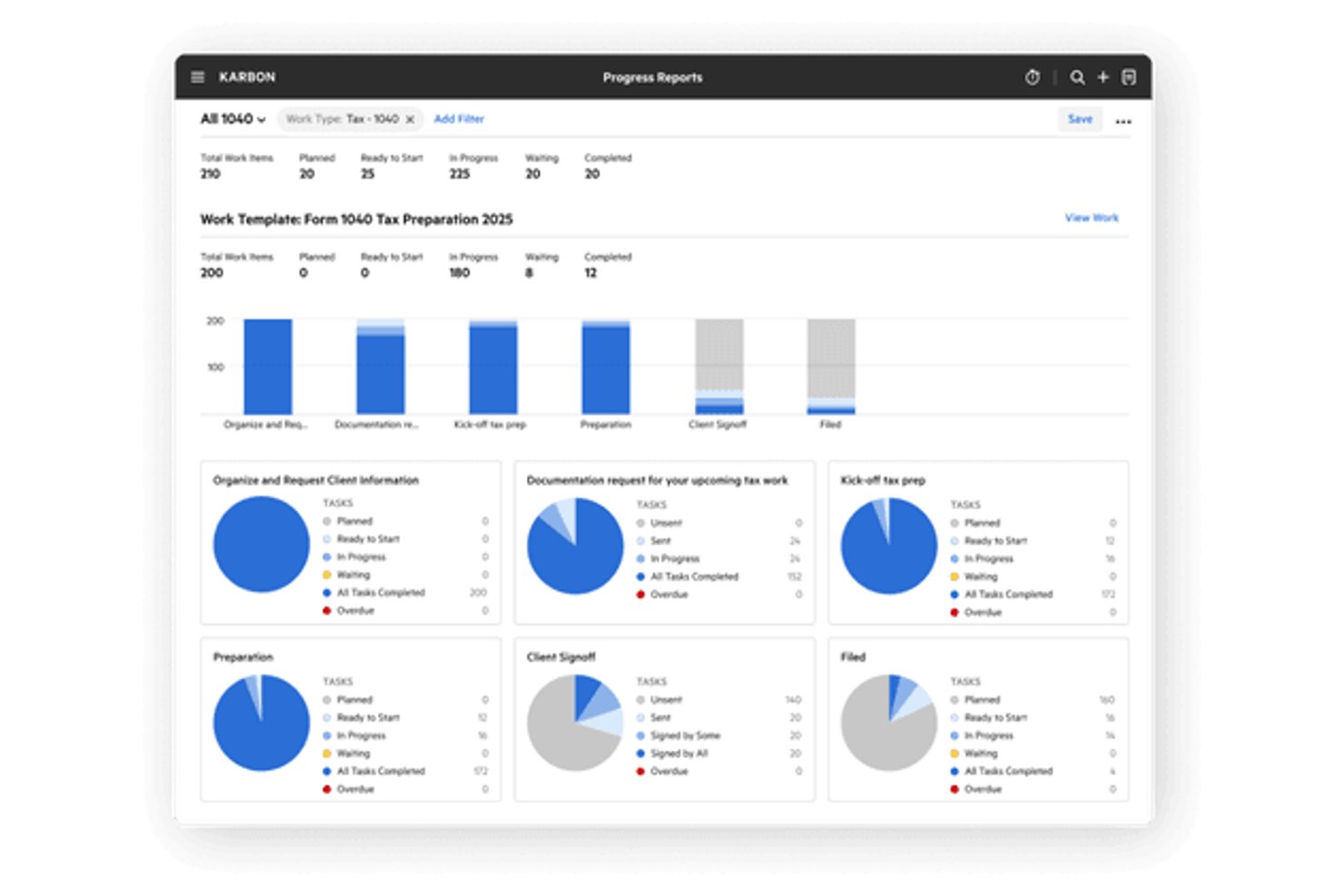Click the Overdue red dot in Documentation request card

(640, 595)
